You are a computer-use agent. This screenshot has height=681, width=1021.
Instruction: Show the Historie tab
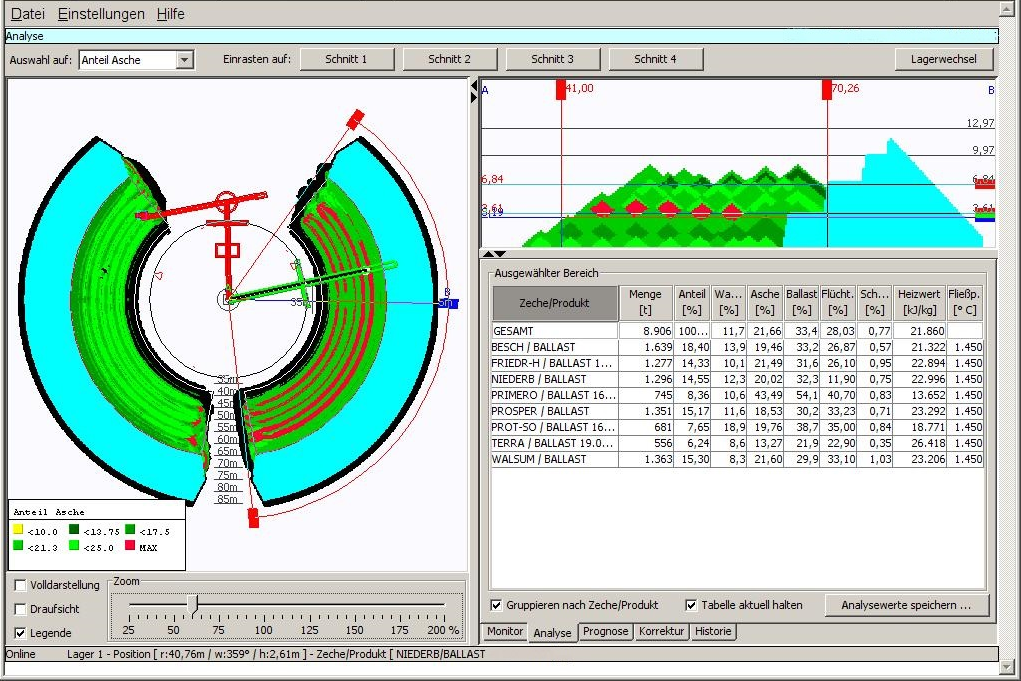click(713, 632)
